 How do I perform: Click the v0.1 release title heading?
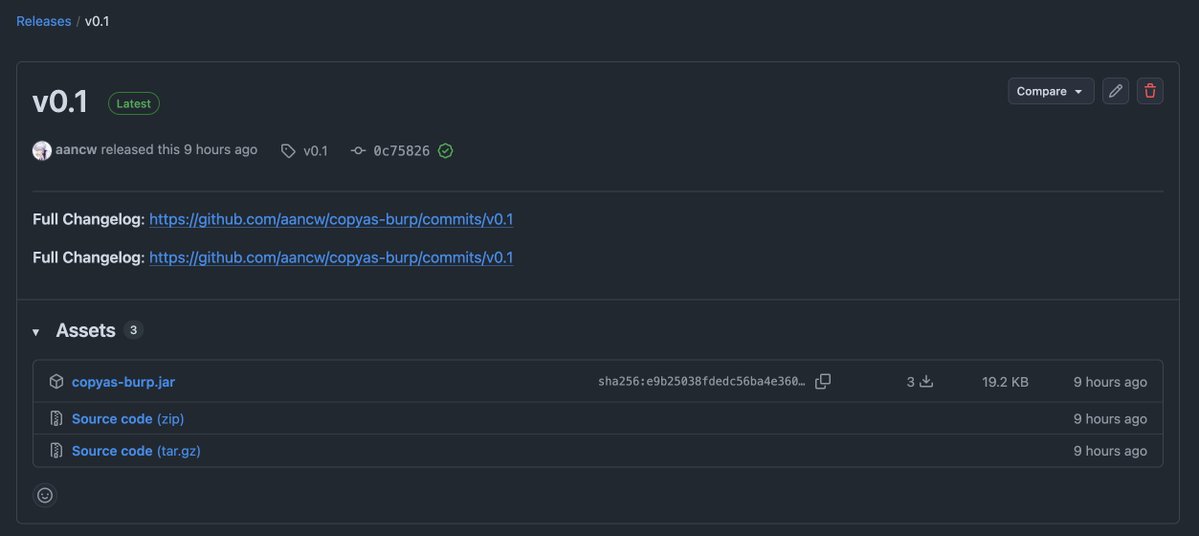tap(60, 102)
